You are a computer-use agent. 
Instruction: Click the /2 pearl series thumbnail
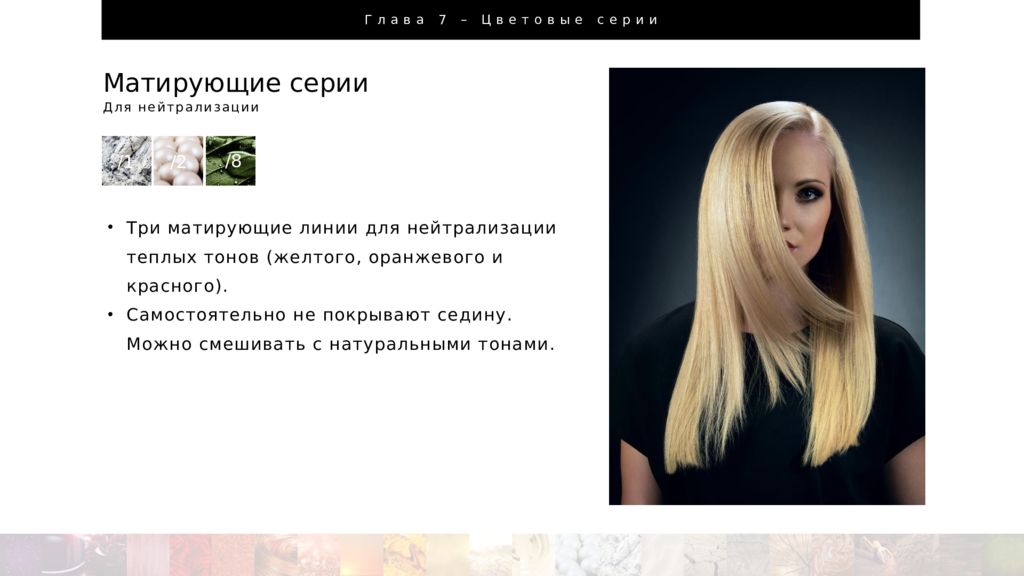pyautogui.click(x=178, y=161)
